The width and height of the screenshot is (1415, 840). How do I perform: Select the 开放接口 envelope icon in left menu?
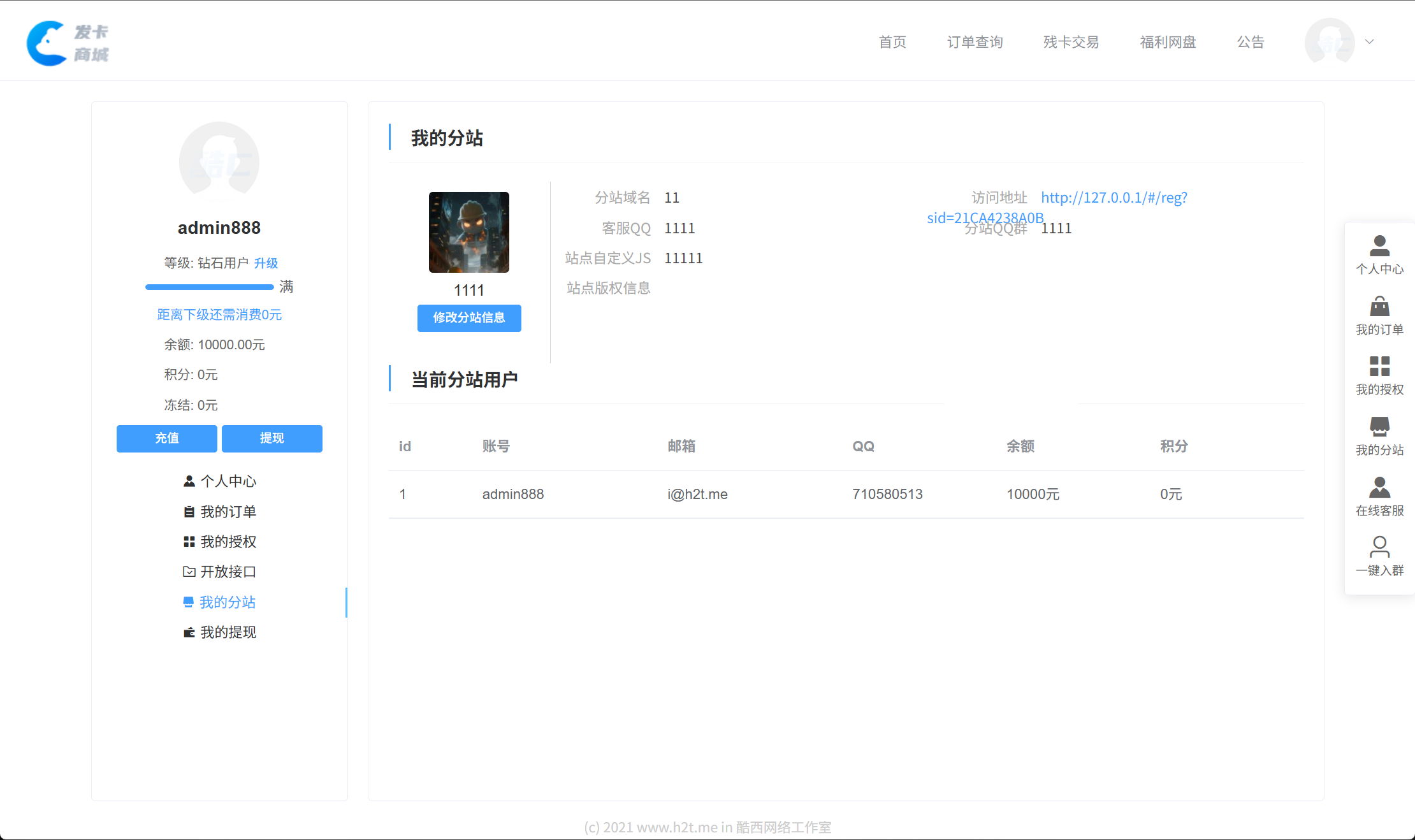point(188,572)
